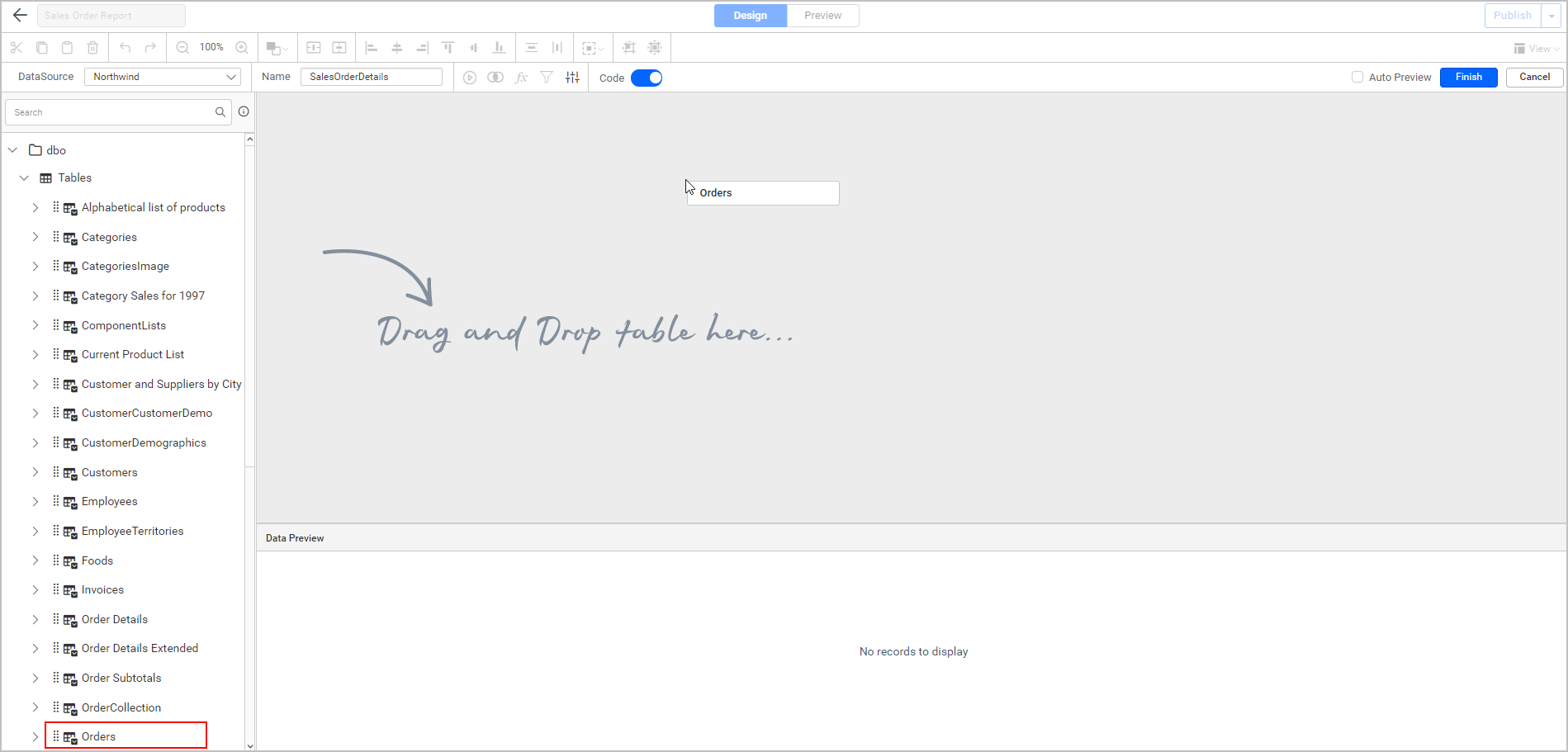Click the Expression fx icon
This screenshot has width=1568, height=752.
pos(521,78)
